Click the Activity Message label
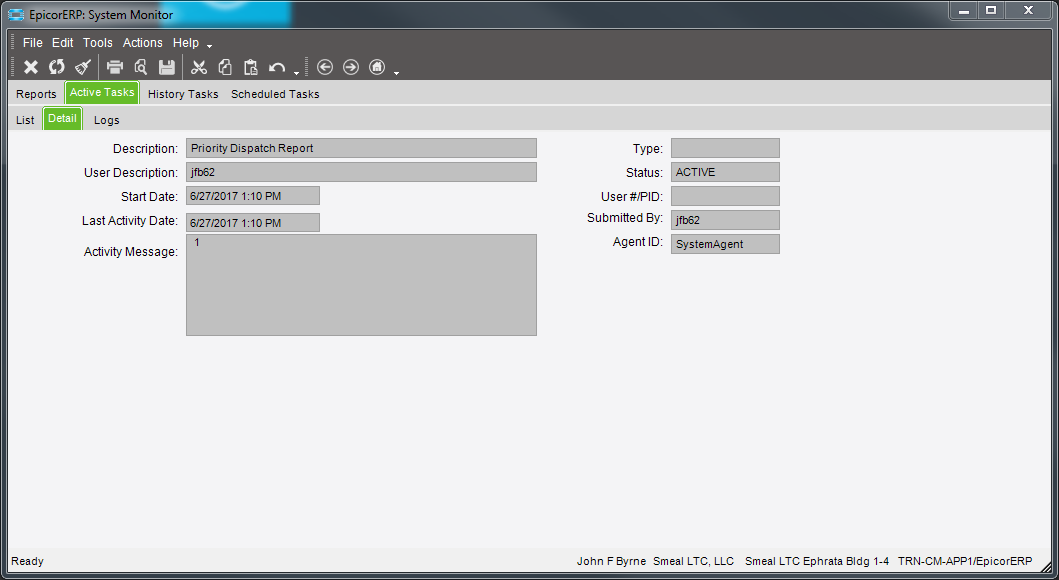Screen dimensions: 1059x580 [x=131, y=252]
